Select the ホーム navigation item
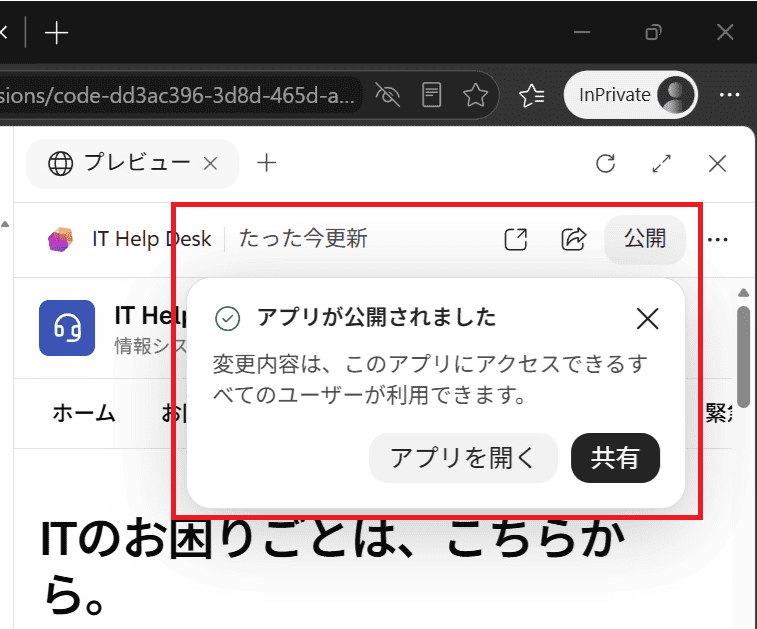Viewport: 757px width, 629px height. coord(84,414)
